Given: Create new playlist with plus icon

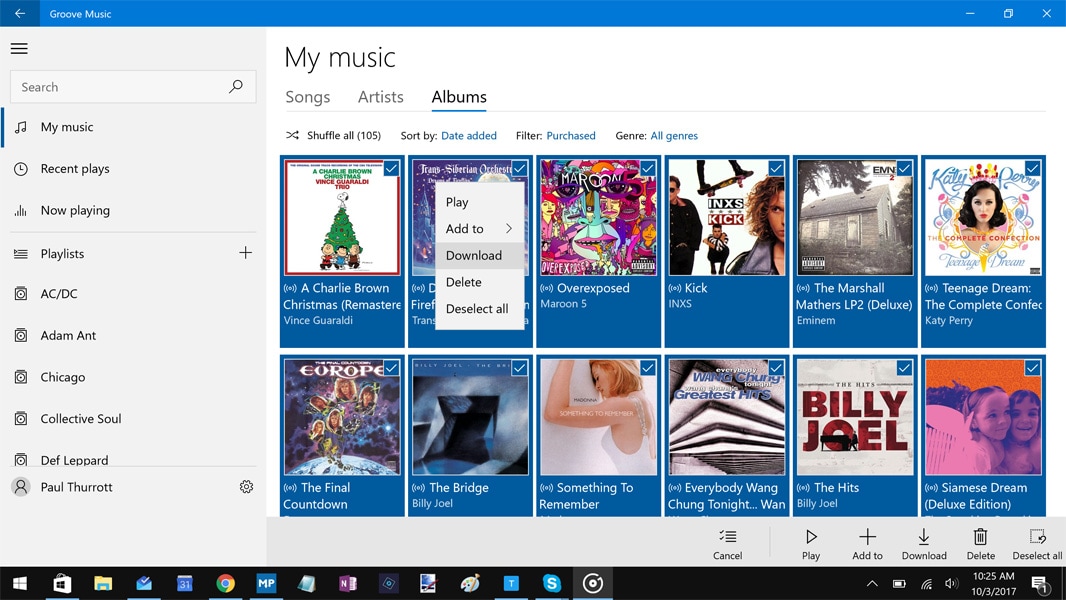Looking at the screenshot, I should point(245,253).
